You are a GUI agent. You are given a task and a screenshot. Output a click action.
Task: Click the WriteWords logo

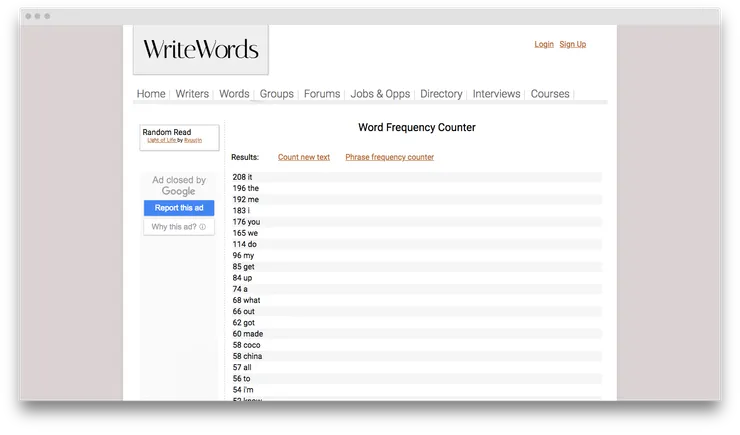(200, 50)
